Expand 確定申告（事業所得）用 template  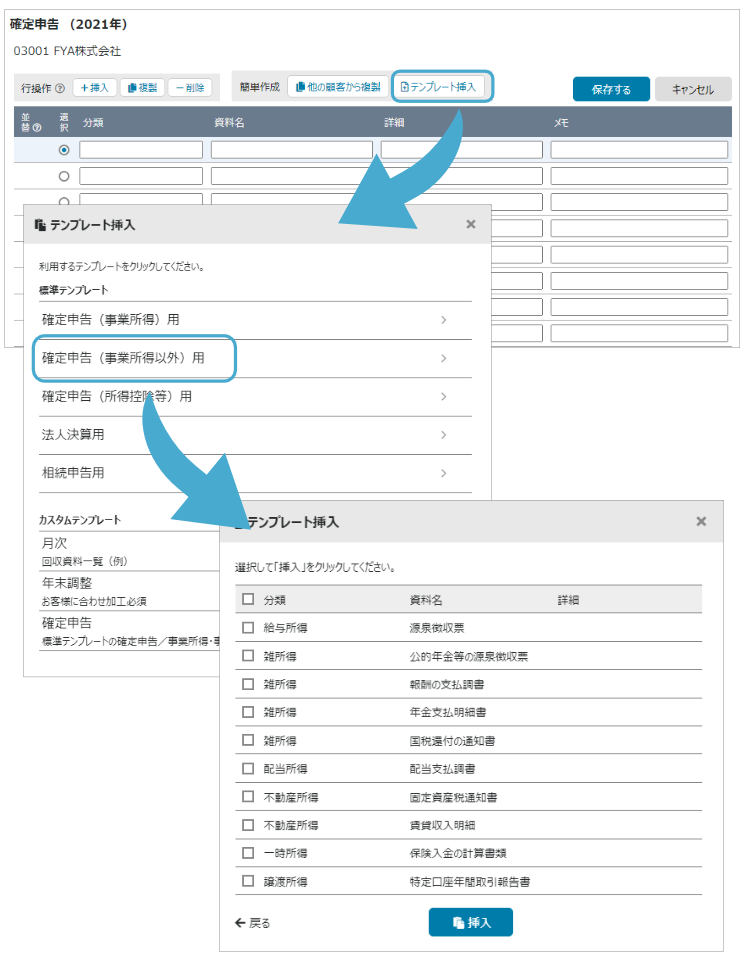[x=443, y=320]
